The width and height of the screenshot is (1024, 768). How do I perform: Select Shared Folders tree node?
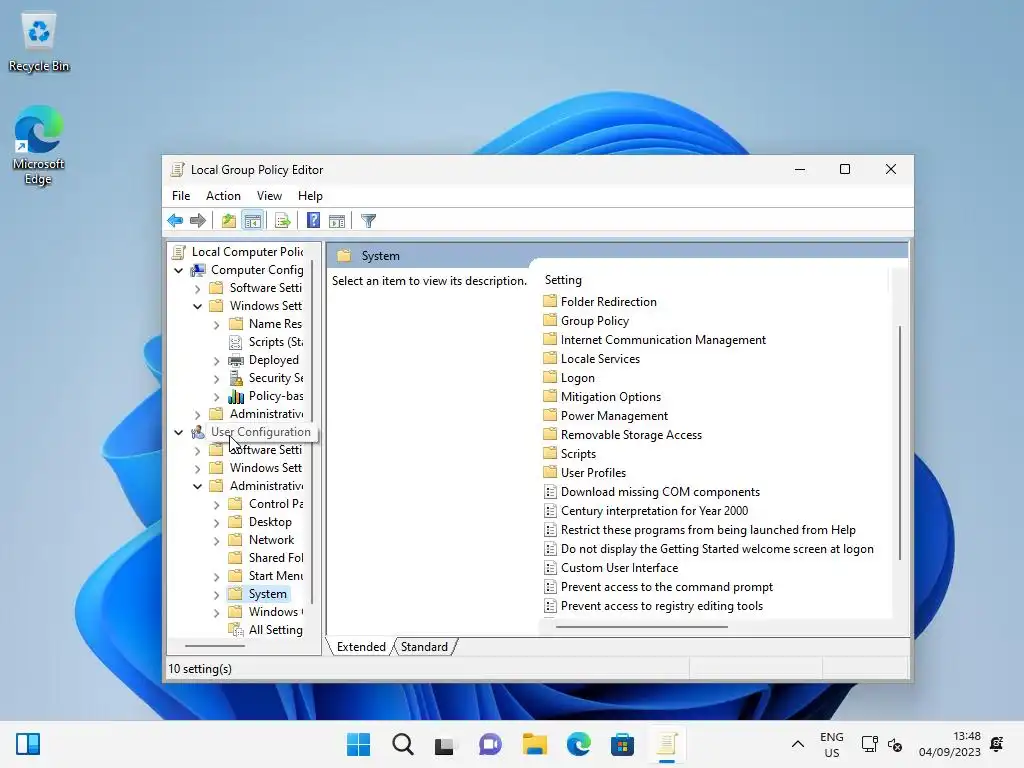point(266,558)
